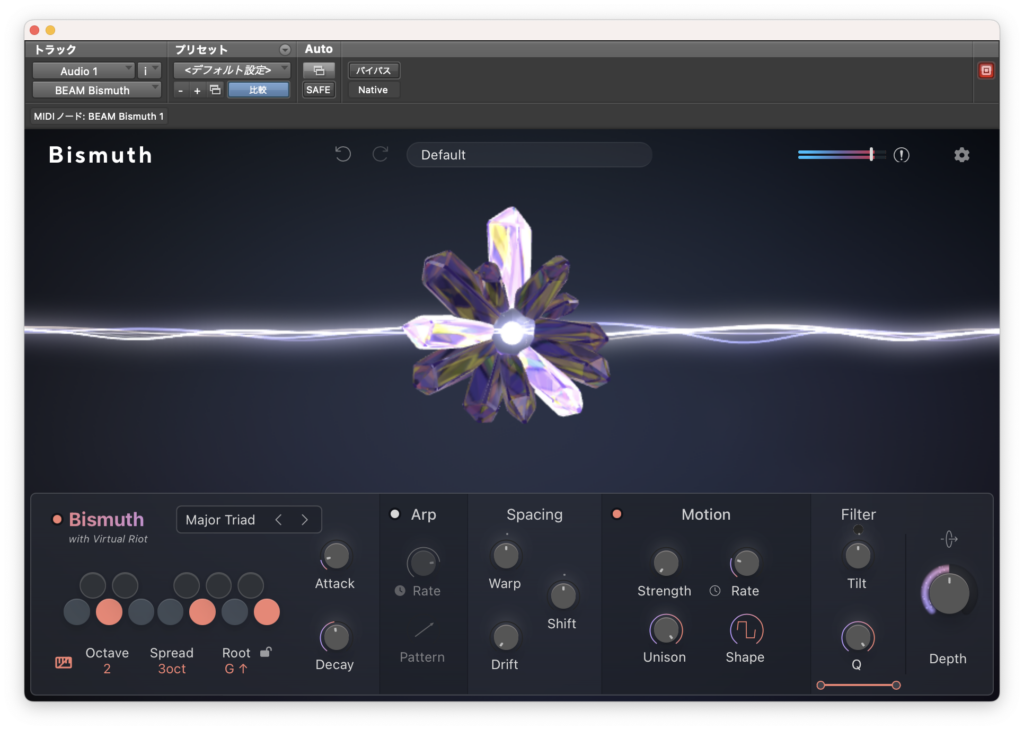This screenshot has width=1024, height=730.
Task: Open the BEAM Bismuth insert dropdown
Action: 97,90
